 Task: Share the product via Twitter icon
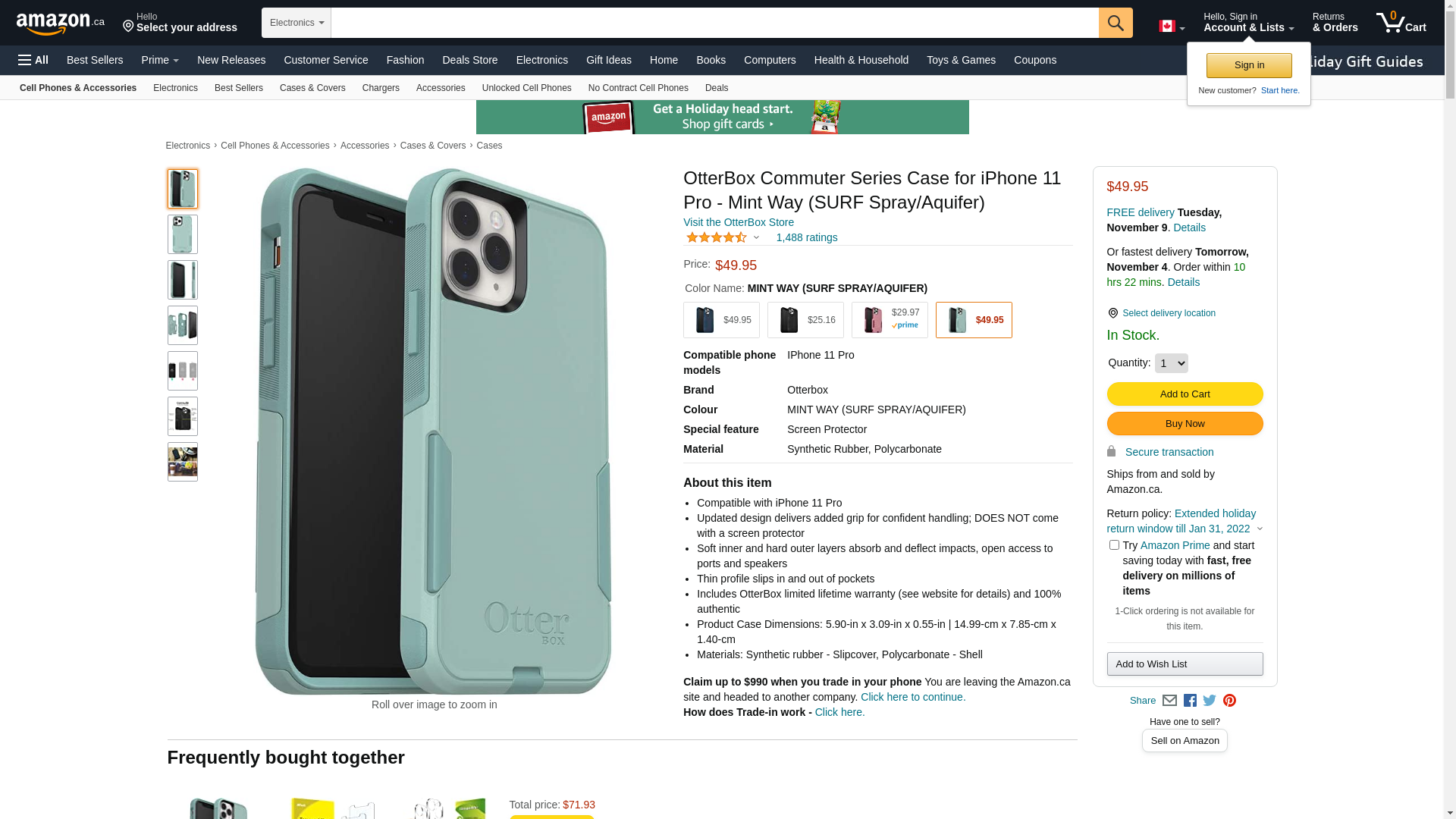pyautogui.click(x=1210, y=701)
